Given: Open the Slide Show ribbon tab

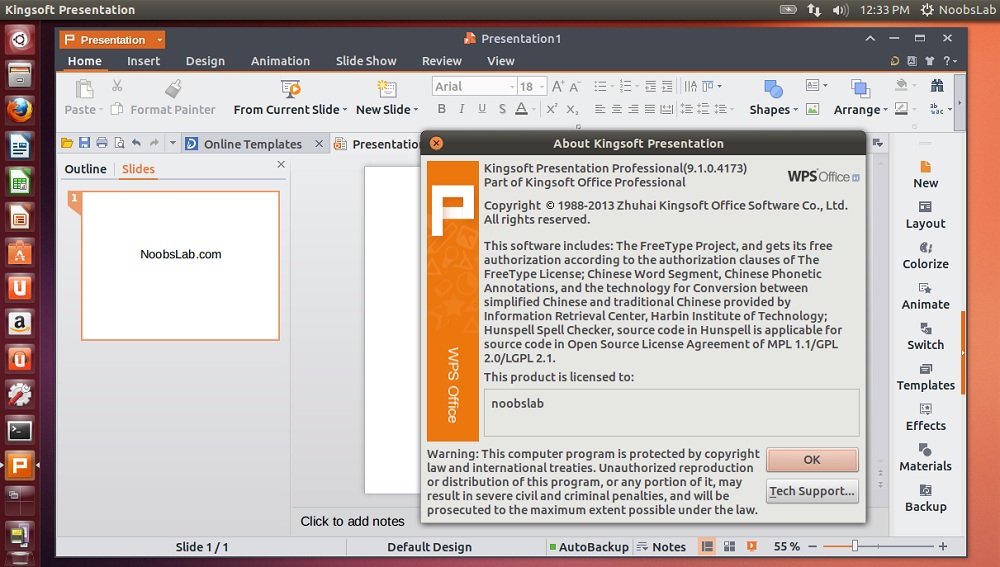Looking at the screenshot, I should click(x=366, y=61).
